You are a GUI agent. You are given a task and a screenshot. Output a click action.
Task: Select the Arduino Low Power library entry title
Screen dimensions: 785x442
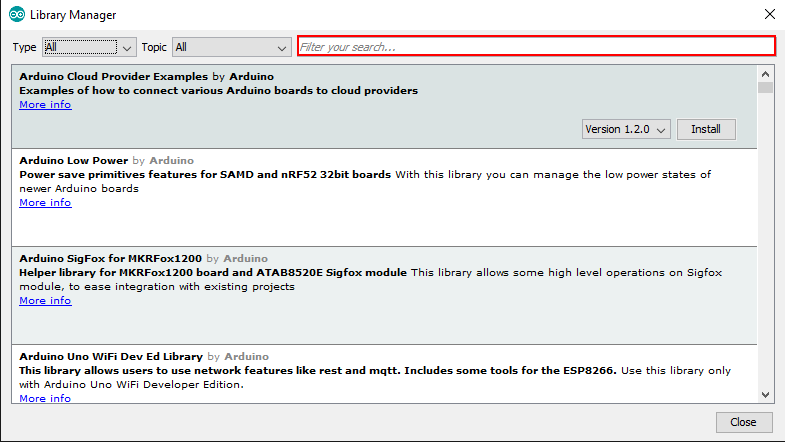coord(74,161)
